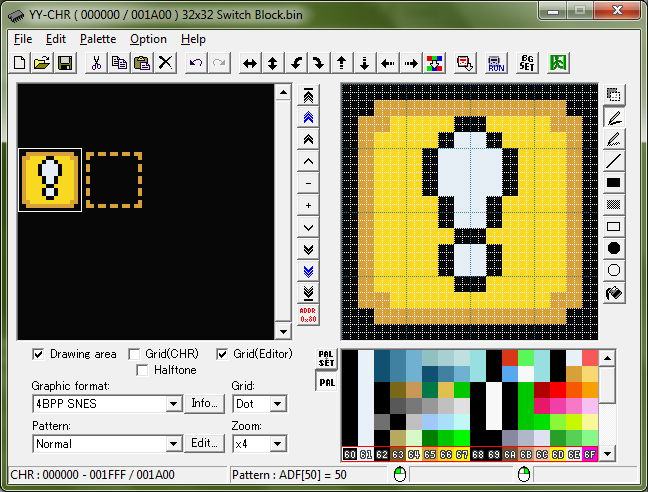Open the File menu

pyautogui.click(x=23, y=39)
